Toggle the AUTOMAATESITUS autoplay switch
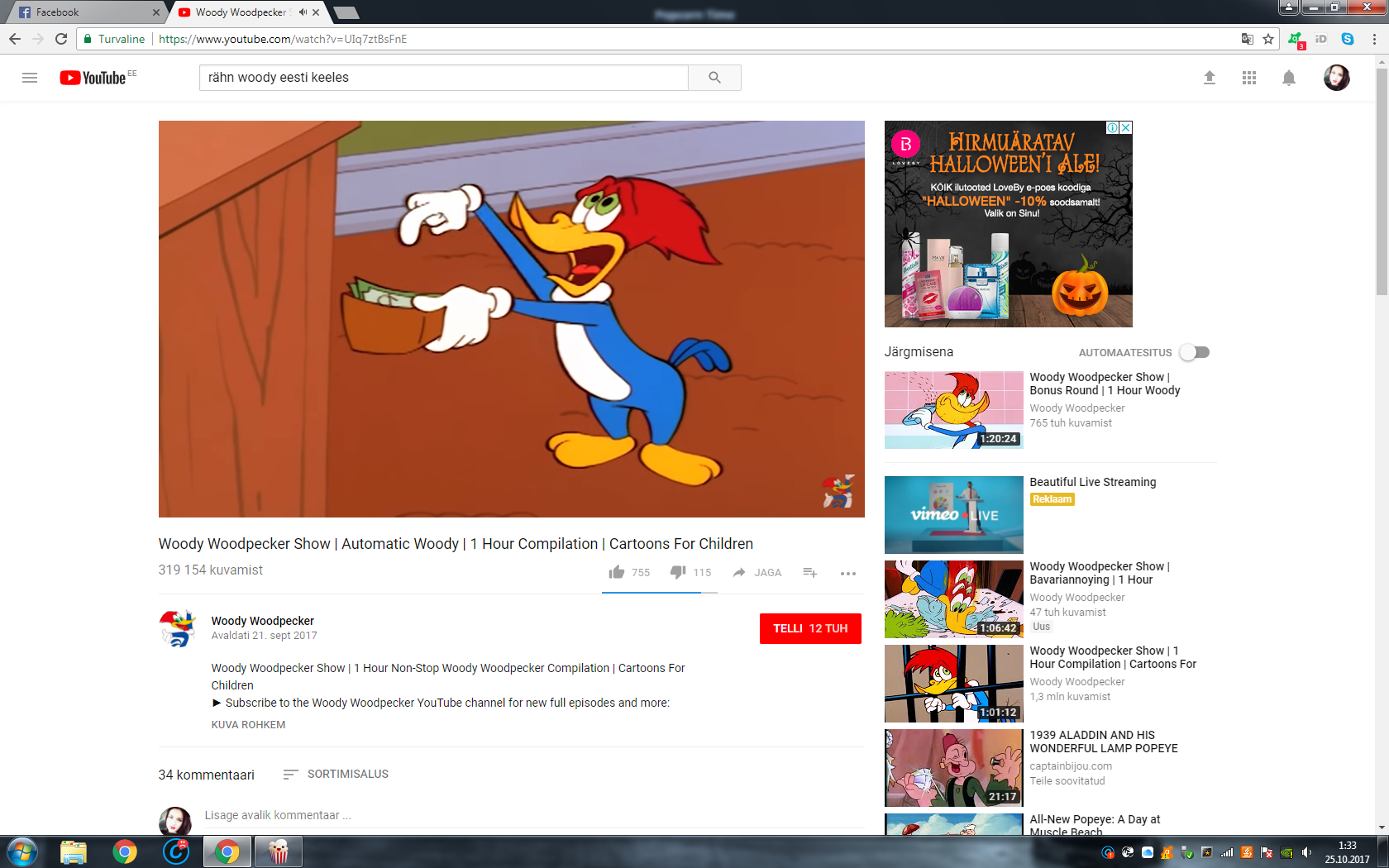Image resolution: width=1389 pixels, height=868 pixels. pos(1195,352)
